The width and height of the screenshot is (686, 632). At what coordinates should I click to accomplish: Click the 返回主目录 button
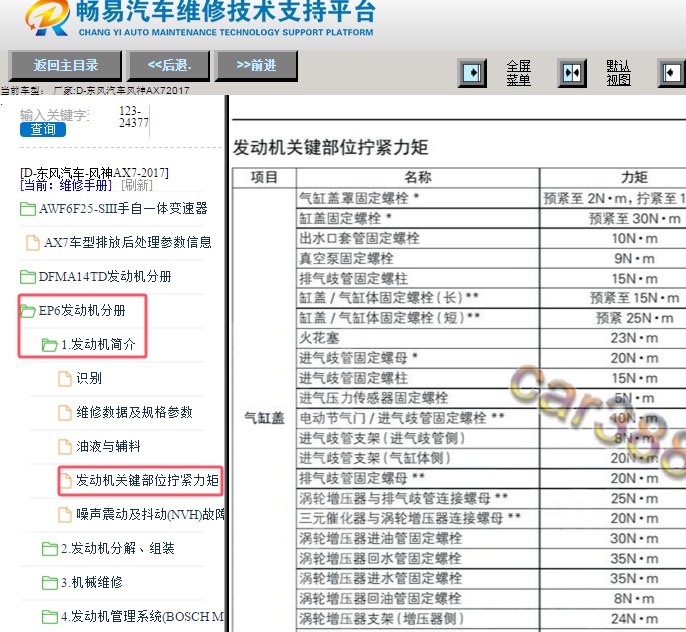pos(65,66)
